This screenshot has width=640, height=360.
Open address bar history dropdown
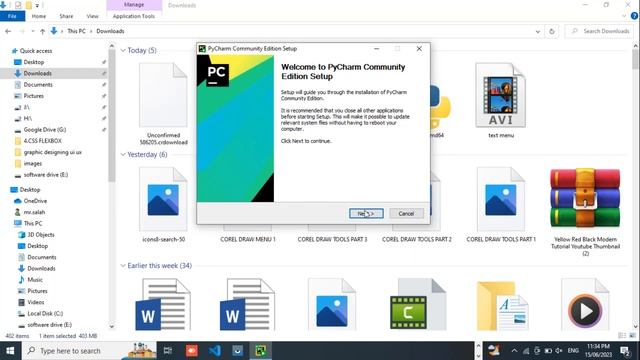click(x=538, y=31)
